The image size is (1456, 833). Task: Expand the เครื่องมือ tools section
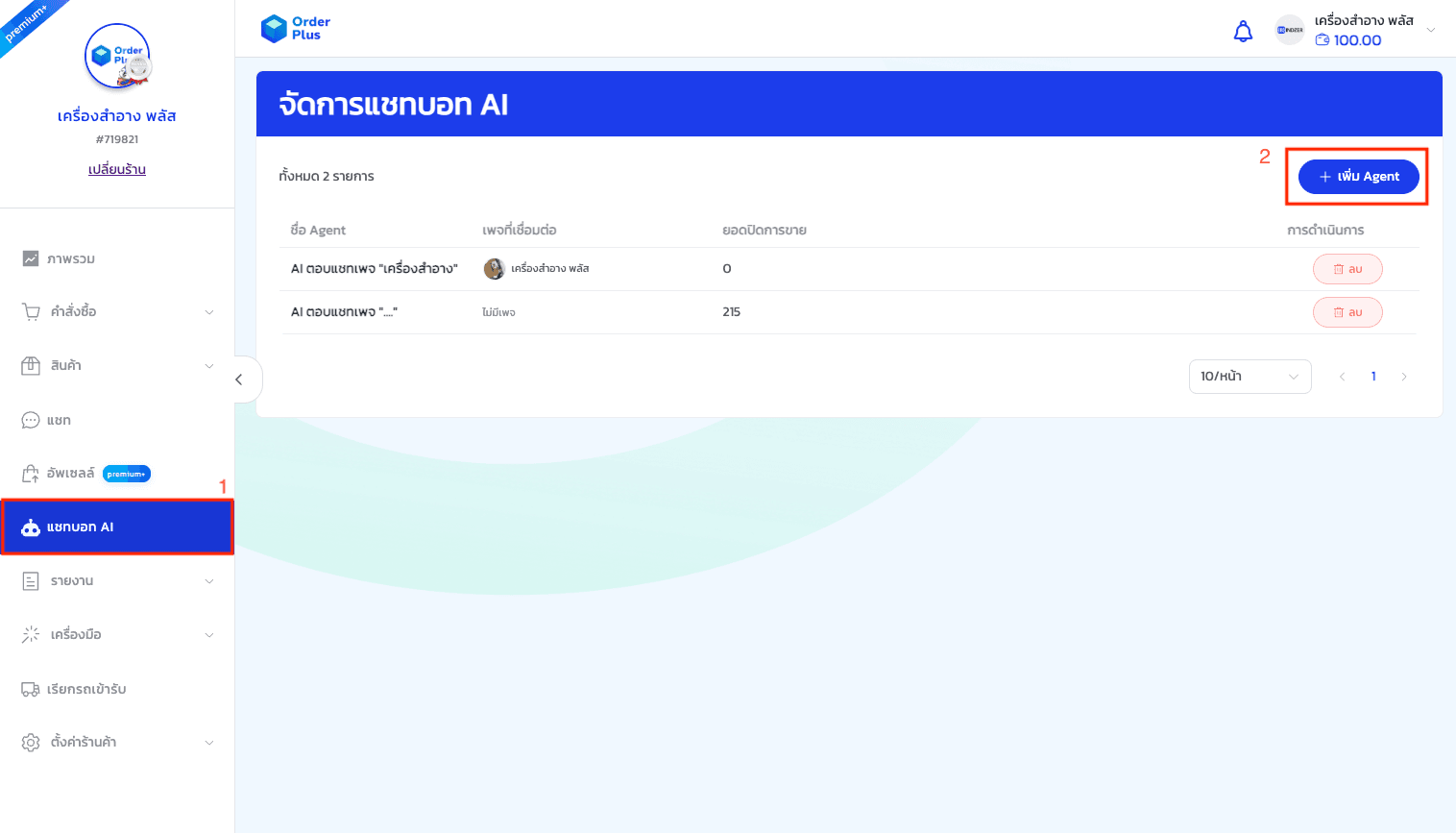[115, 634]
